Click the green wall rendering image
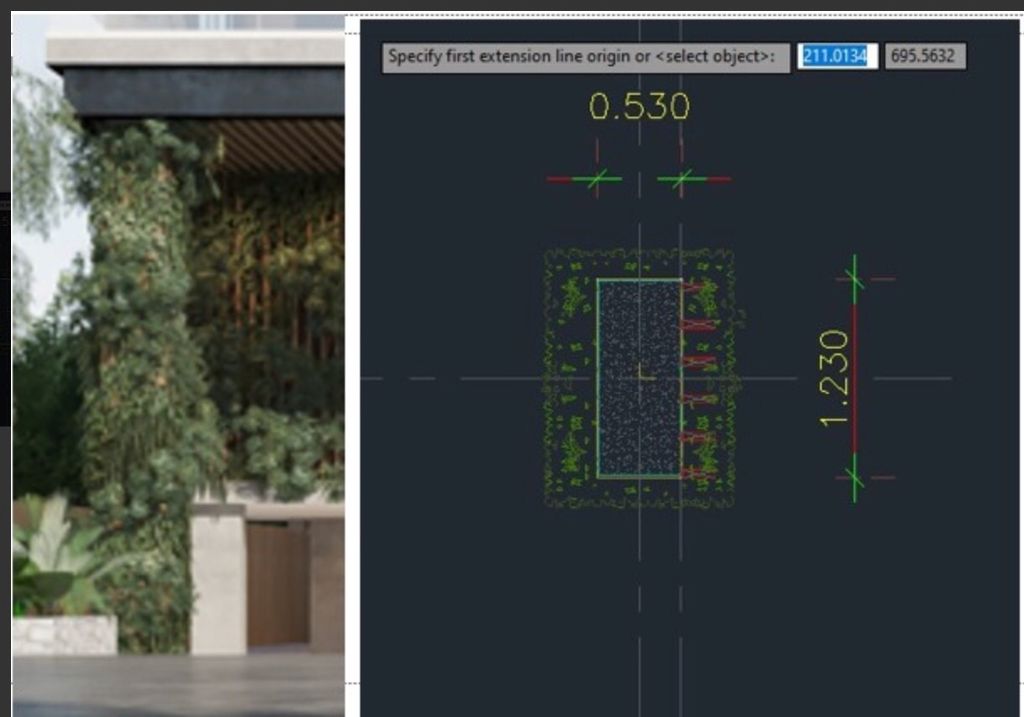Viewport: 1024px width, 717px height. (178, 364)
